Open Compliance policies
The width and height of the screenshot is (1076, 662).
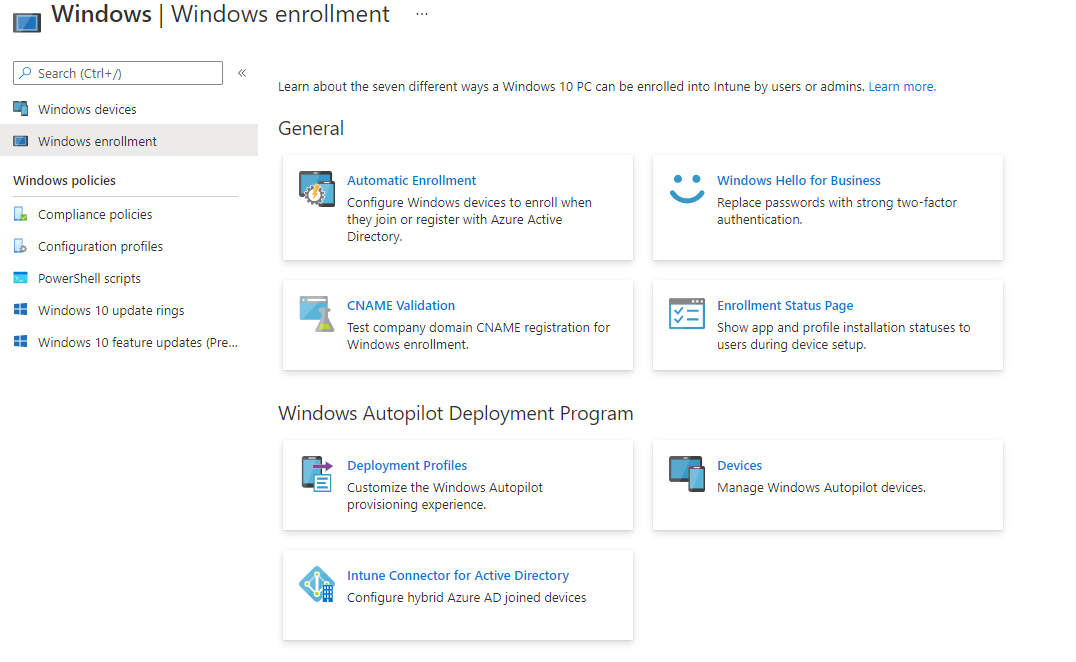coord(95,214)
